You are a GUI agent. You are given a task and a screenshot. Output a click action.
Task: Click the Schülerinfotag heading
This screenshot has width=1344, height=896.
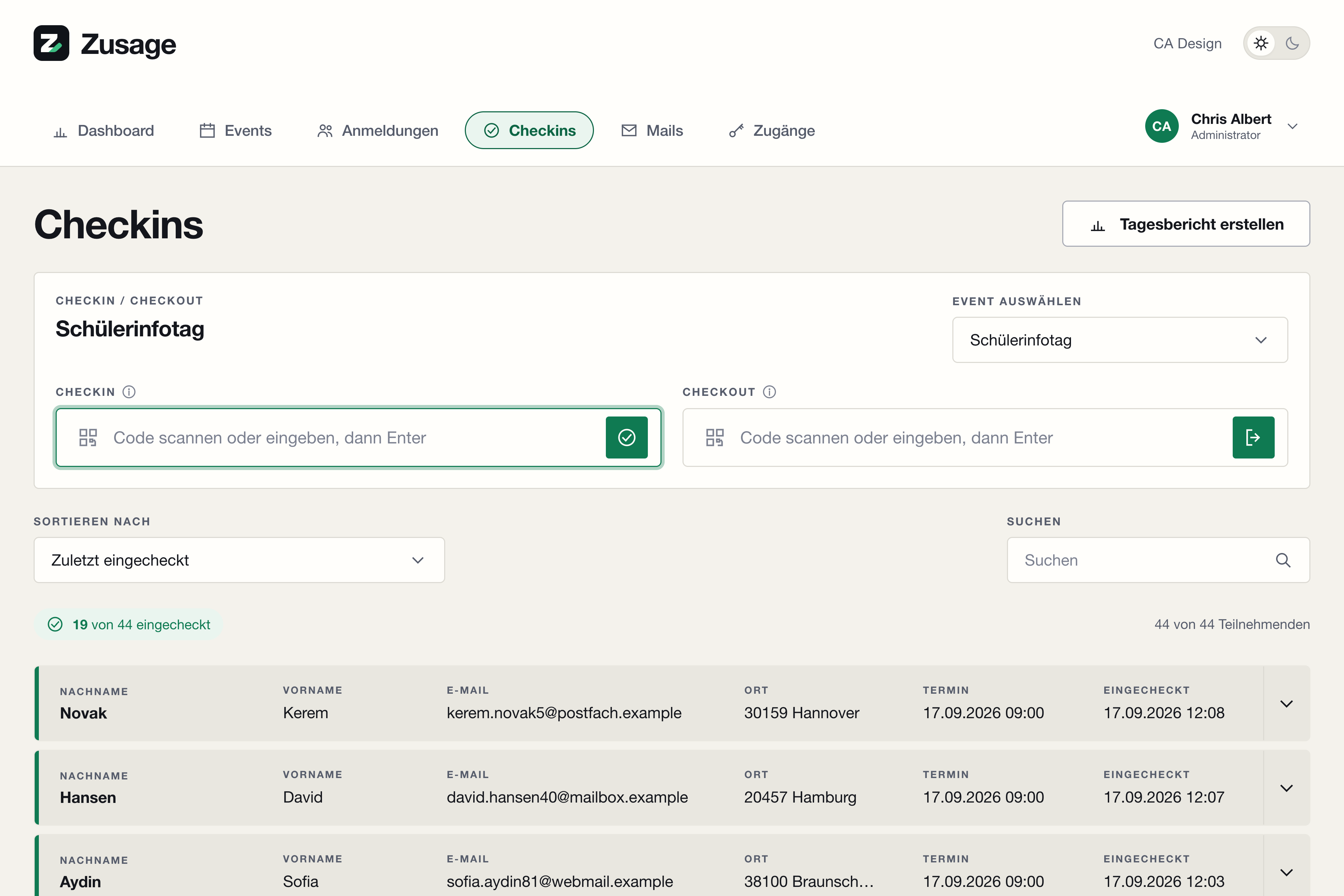130,329
